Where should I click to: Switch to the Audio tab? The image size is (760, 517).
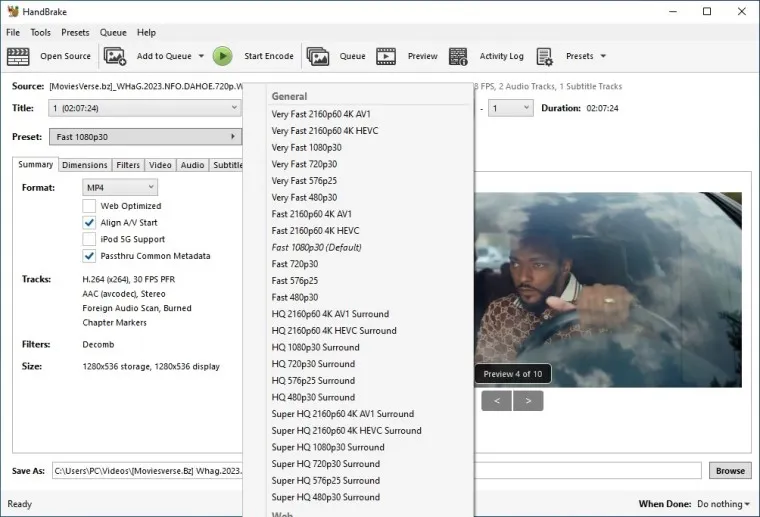[192, 165]
